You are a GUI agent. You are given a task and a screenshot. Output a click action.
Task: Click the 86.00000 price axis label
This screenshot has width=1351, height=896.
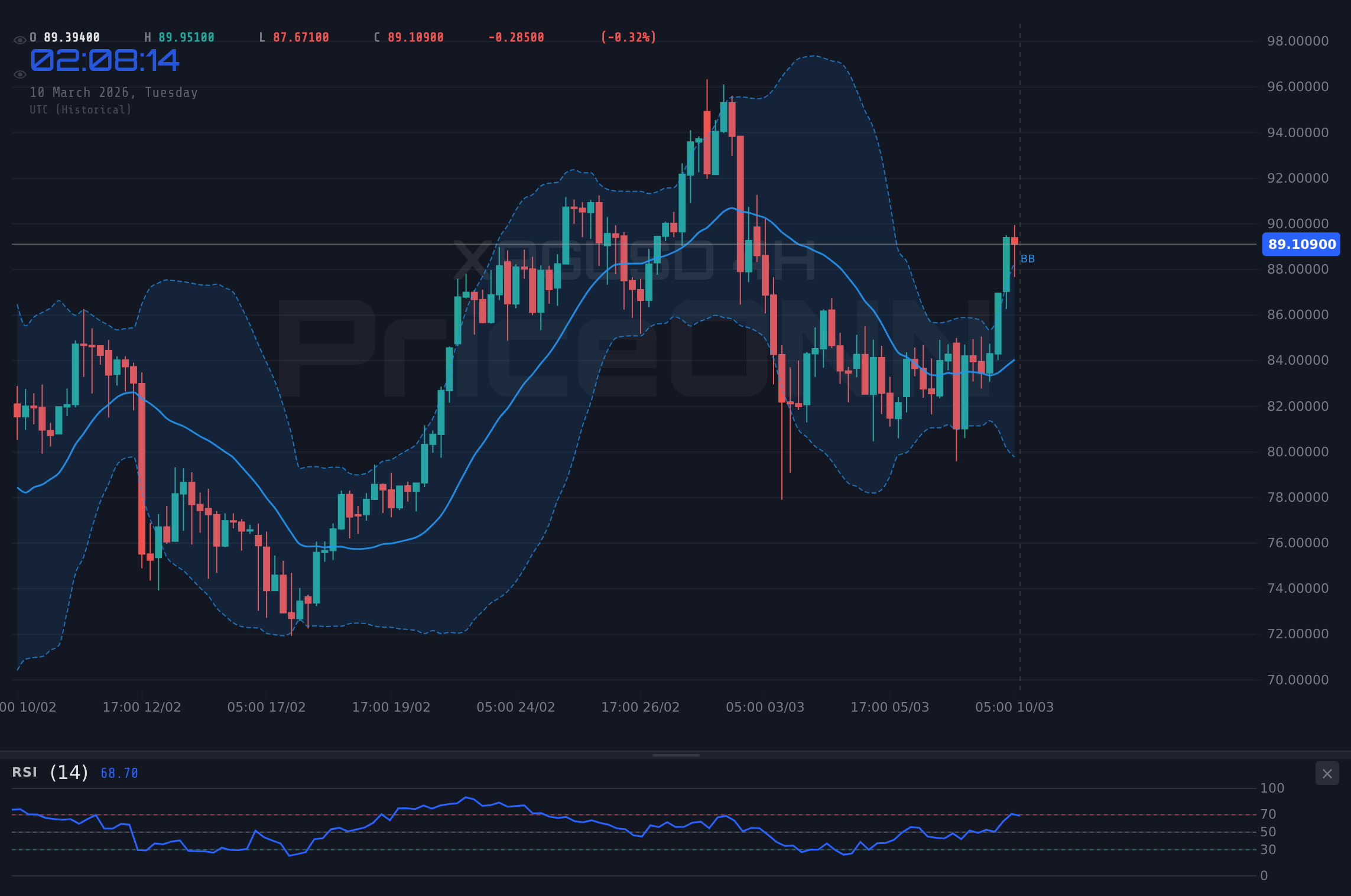[x=1298, y=315]
